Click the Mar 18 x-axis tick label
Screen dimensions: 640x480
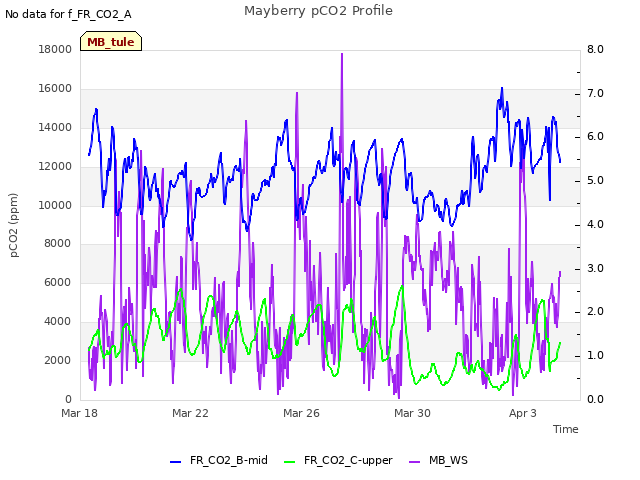[80, 413]
